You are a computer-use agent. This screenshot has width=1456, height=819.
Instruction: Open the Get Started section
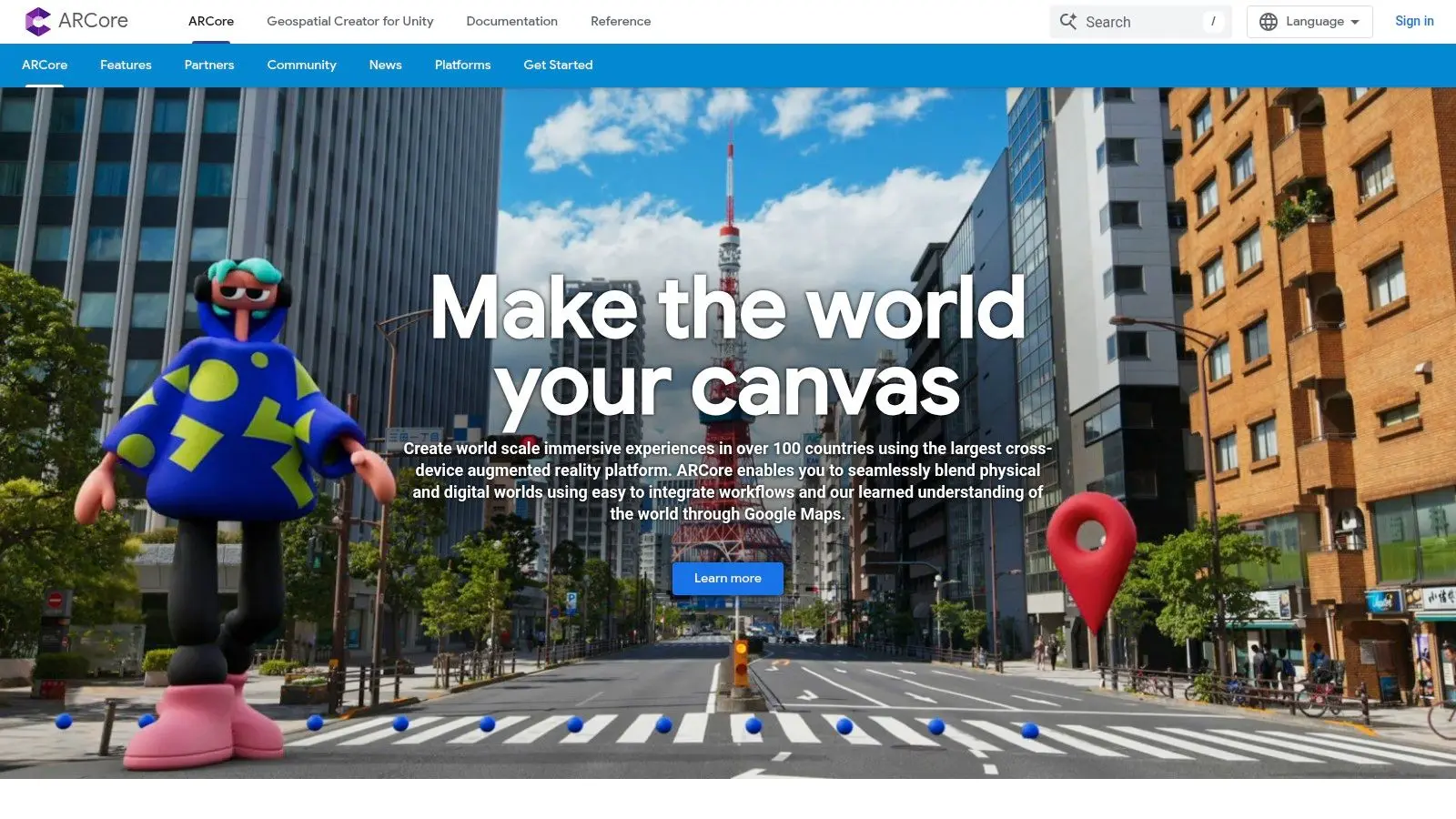tap(558, 65)
